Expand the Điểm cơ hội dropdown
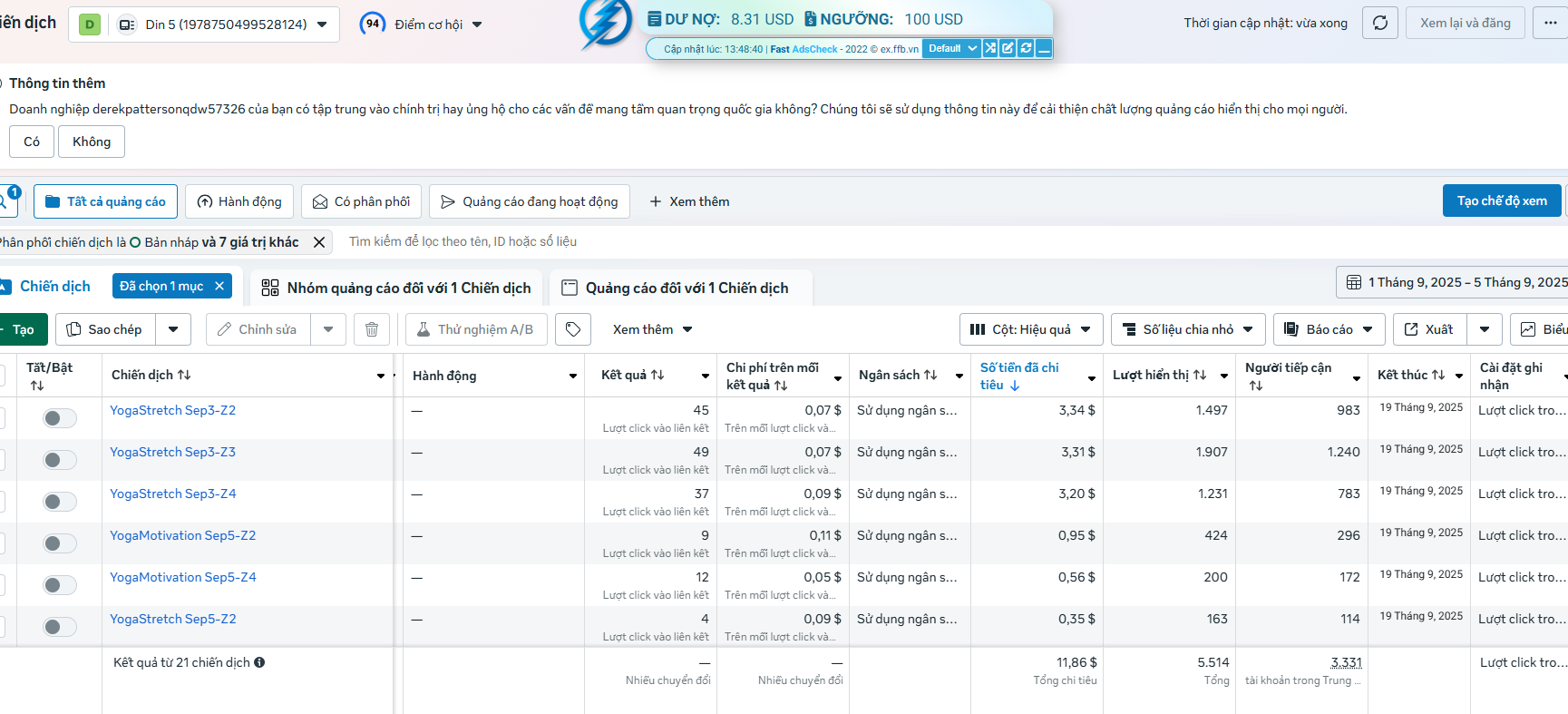This screenshot has height=714, width=1568. tap(477, 24)
